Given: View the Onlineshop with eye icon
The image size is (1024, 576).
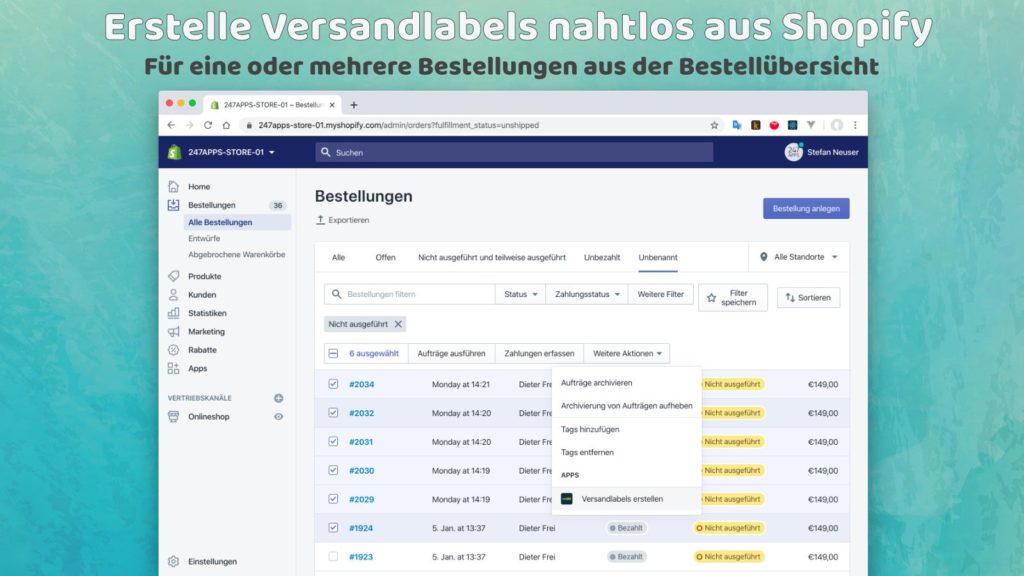Looking at the screenshot, I should (279, 417).
